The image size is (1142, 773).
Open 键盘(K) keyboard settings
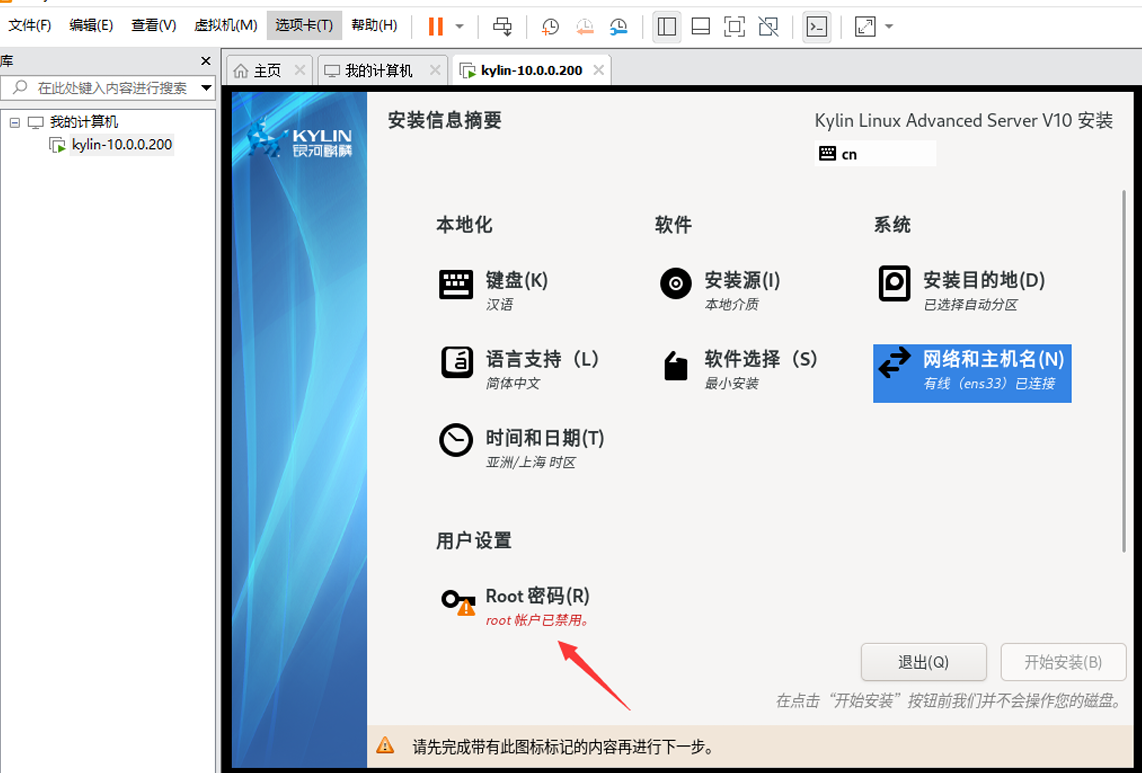[494, 290]
